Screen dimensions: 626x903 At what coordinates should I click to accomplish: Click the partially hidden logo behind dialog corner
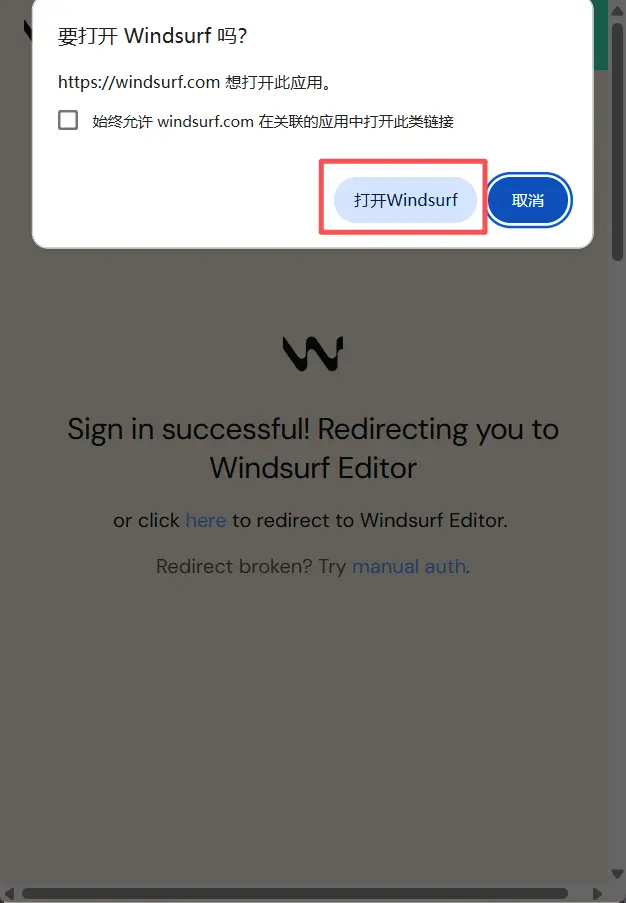pos(27,29)
